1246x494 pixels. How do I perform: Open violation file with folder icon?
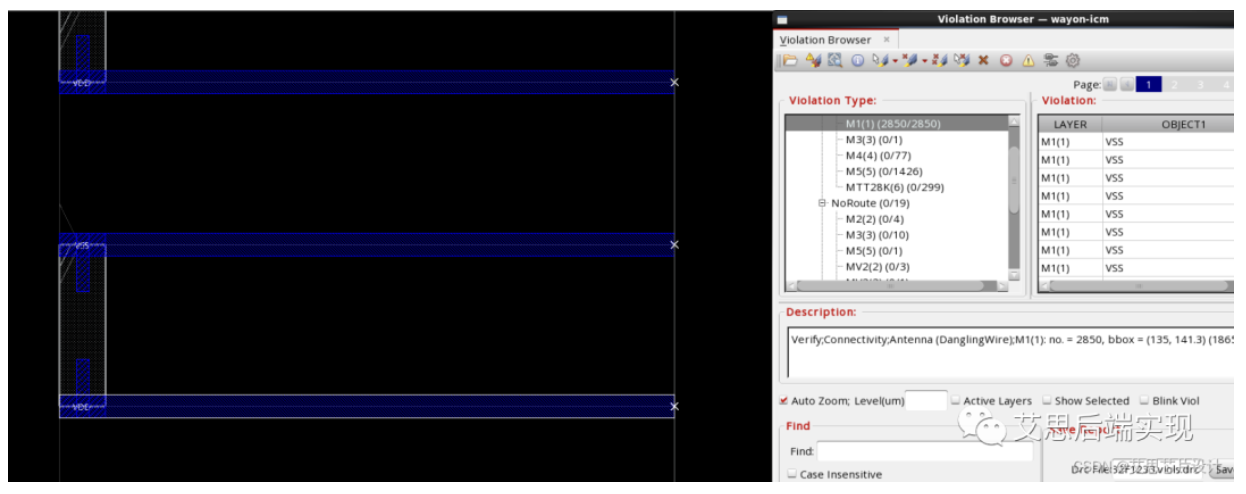coord(790,60)
